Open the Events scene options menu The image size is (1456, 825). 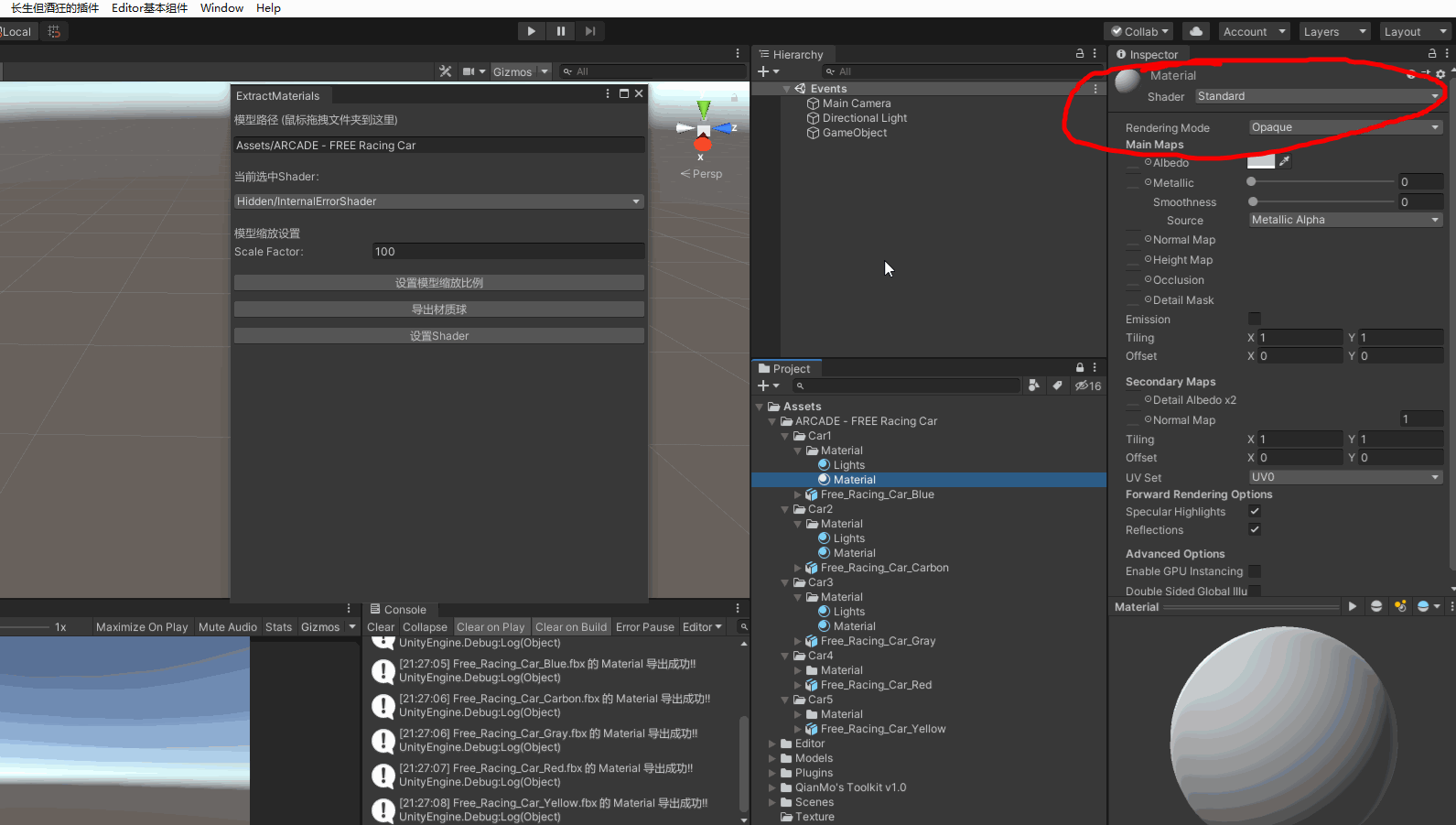(x=1095, y=89)
